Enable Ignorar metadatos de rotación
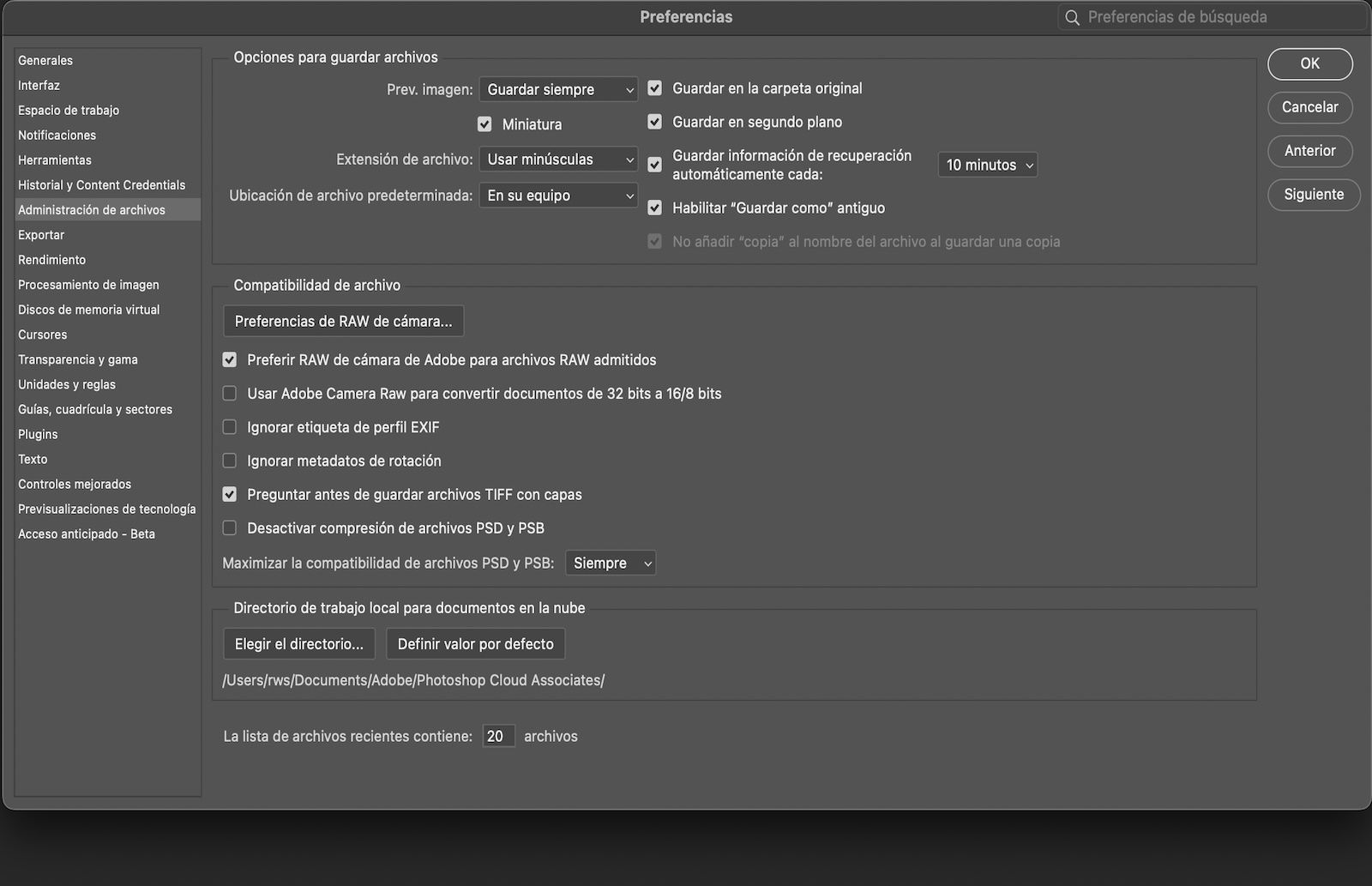Screen dimensions: 1372x886 pyautogui.click(x=229, y=461)
